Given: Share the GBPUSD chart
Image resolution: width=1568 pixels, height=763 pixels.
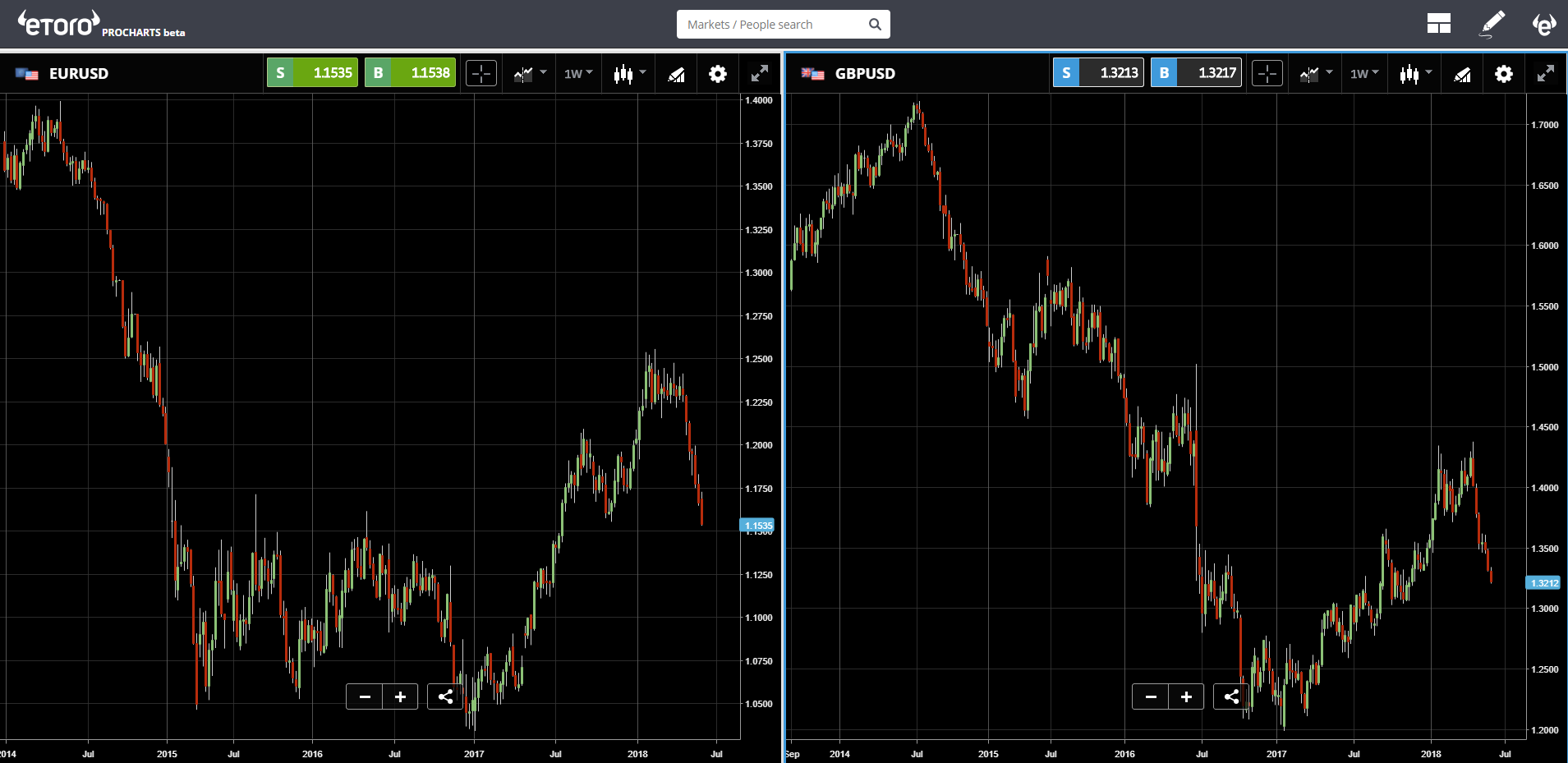Looking at the screenshot, I should (1231, 696).
